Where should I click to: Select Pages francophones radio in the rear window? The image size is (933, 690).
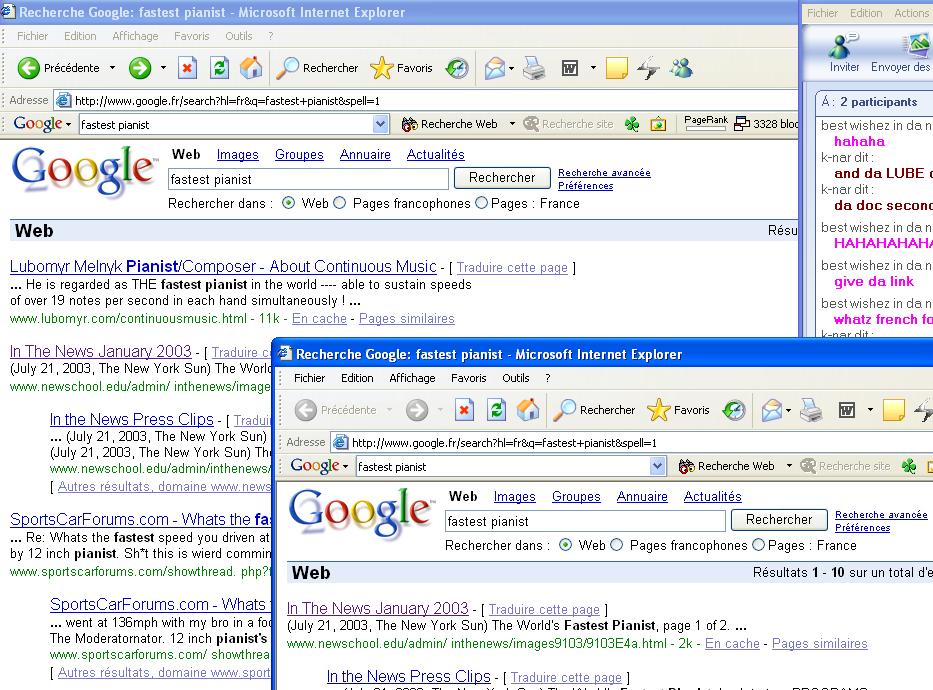click(340, 203)
